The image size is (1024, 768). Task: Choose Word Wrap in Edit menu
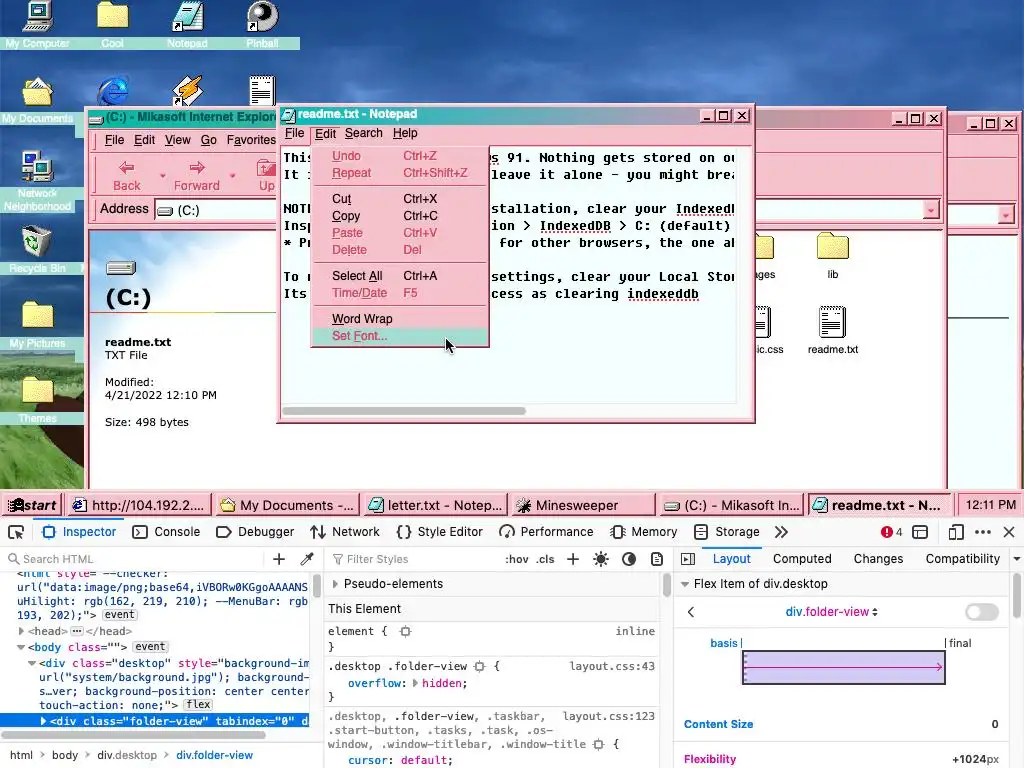400,319
